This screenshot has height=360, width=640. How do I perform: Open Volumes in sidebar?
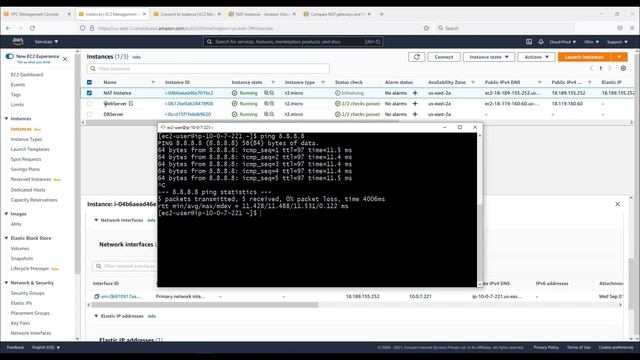tap(20, 248)
